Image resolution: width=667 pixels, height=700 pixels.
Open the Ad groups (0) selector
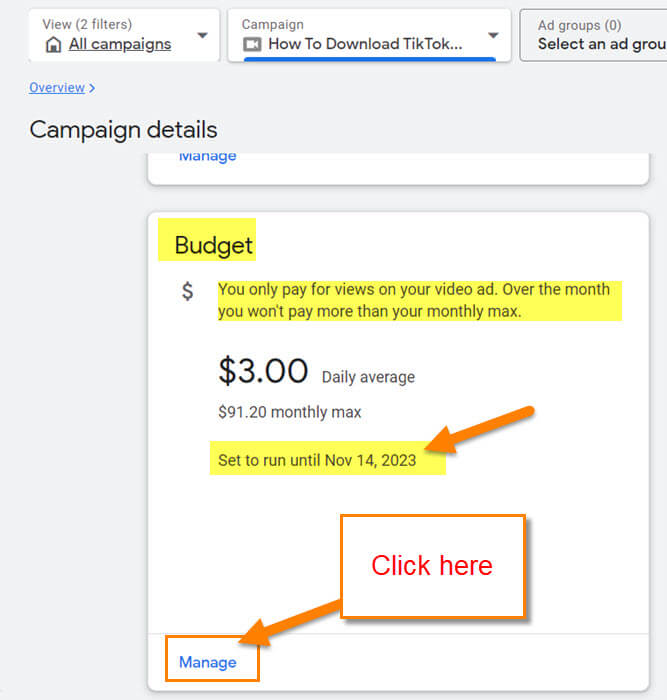[x=593, y=35]
